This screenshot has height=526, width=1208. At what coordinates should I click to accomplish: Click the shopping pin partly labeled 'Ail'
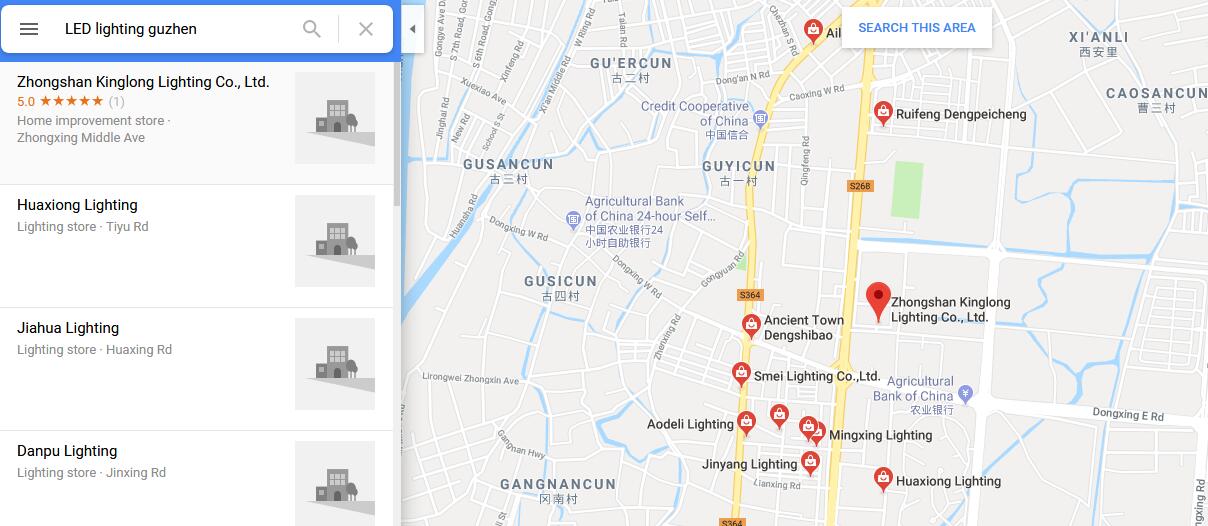[814, 30]
